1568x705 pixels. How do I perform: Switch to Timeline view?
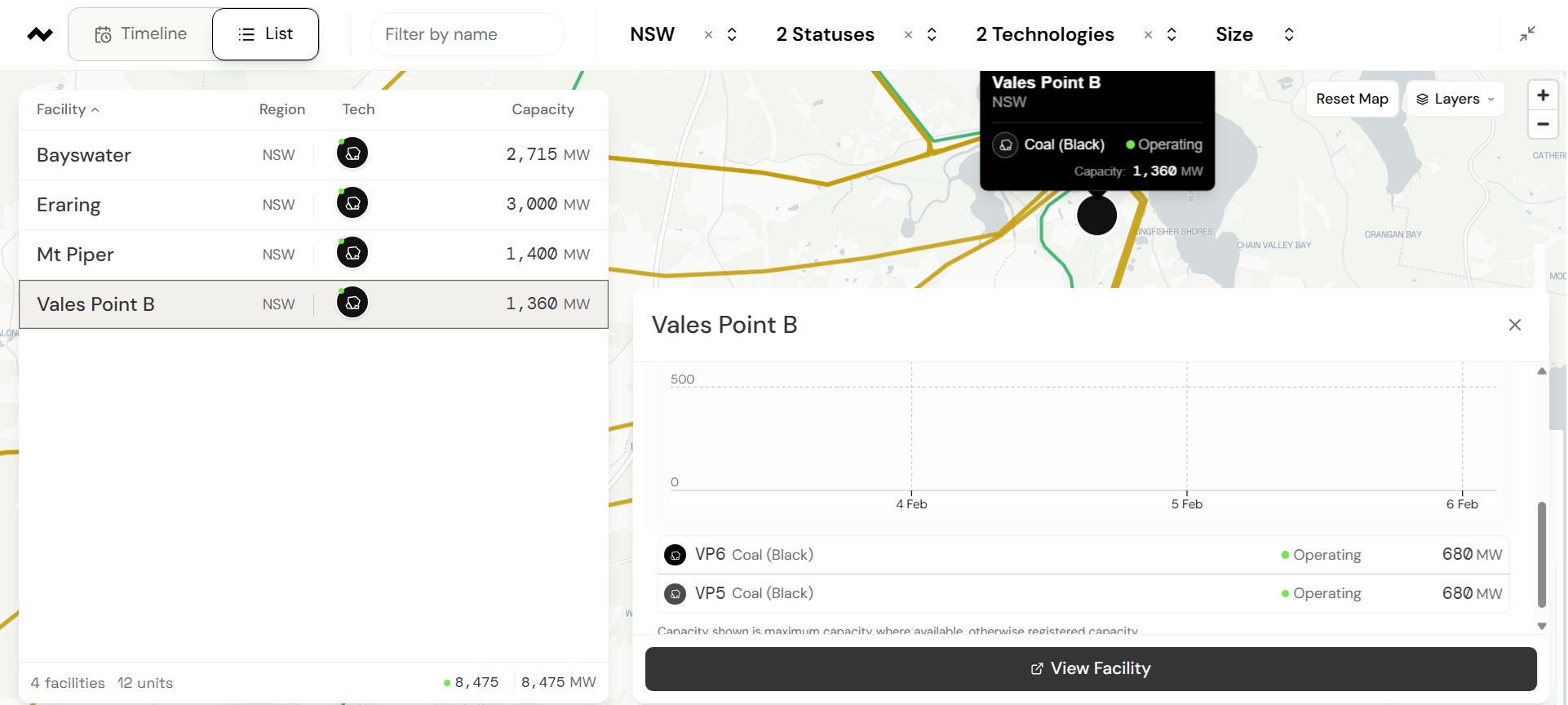pyautogui.click(x=141, y=34)
